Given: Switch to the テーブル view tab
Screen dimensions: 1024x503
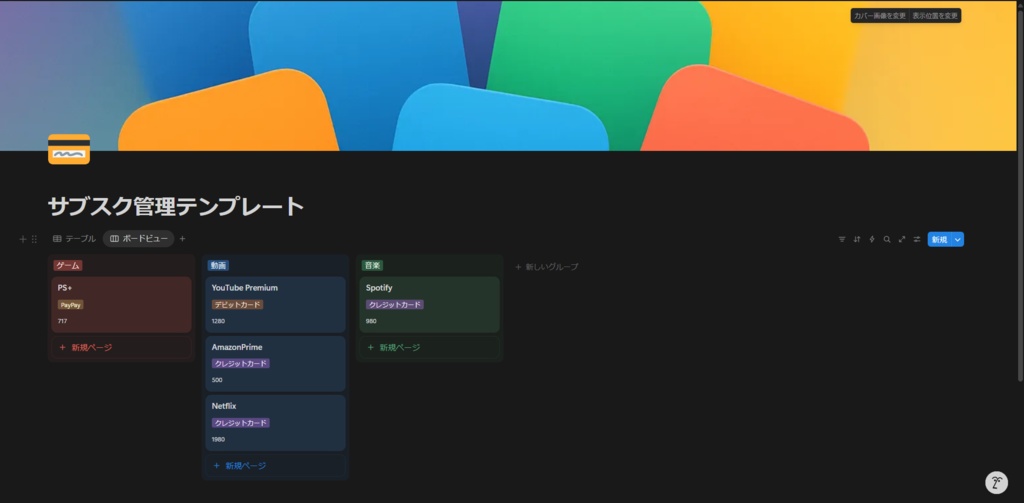Looking at the screenshot, I should coord(74,239).
